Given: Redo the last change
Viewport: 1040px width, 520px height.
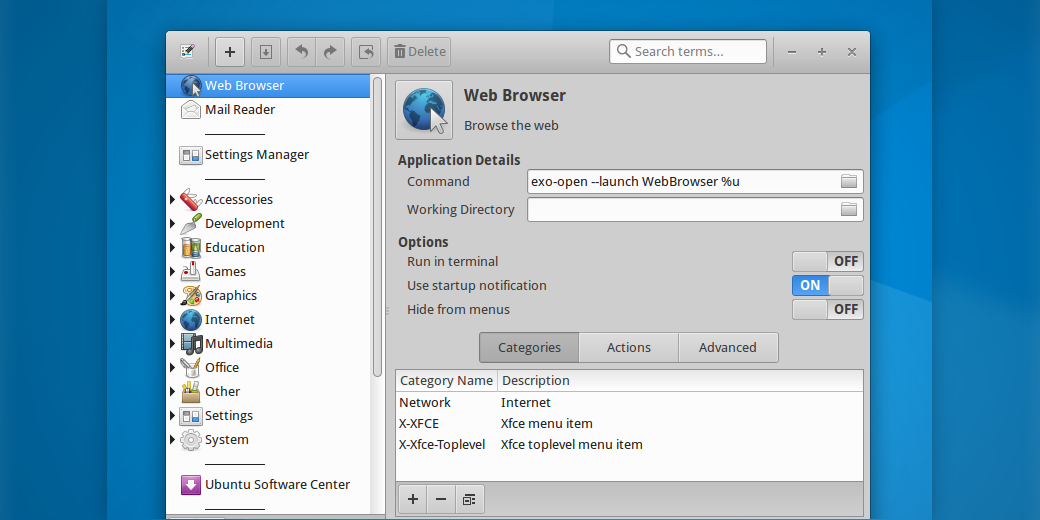Looking at the screenshot, I should 330,52.
